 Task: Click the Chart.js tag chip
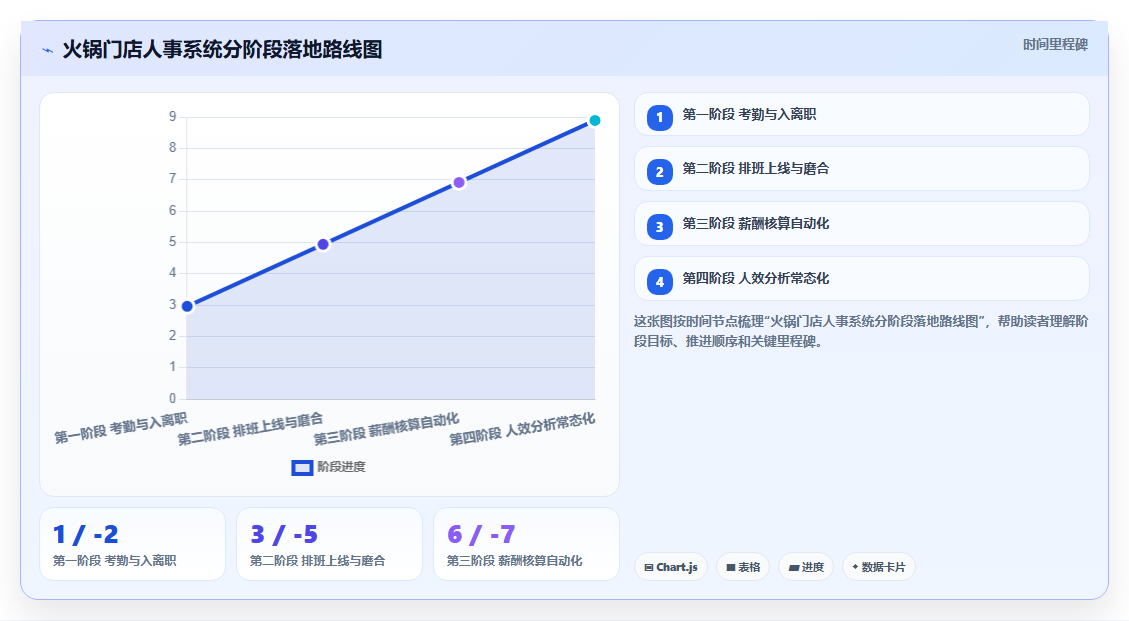[671, 567]
